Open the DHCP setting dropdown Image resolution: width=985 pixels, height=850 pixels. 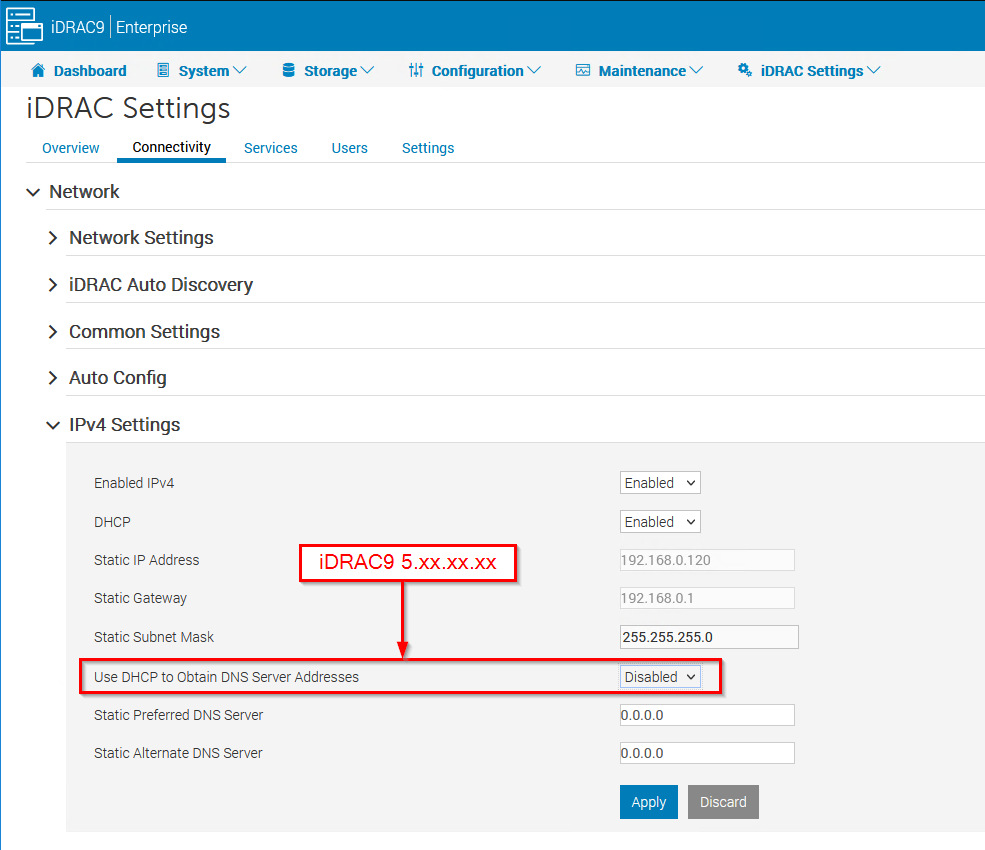pyautogui.click(x=659, y=521)
